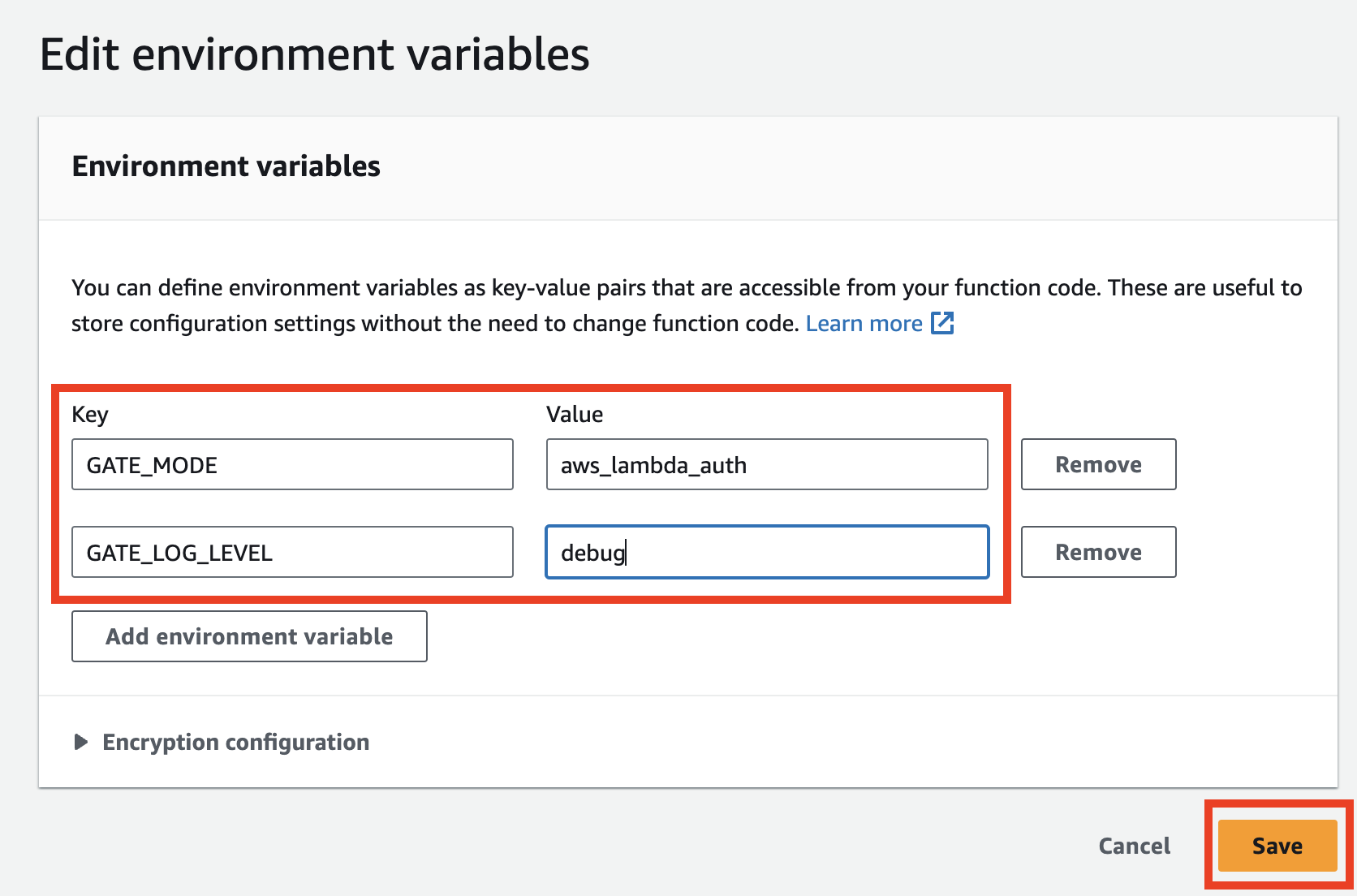1357x896 pixels.
Task: Cancel editing environment variables
Action: 1134,846
